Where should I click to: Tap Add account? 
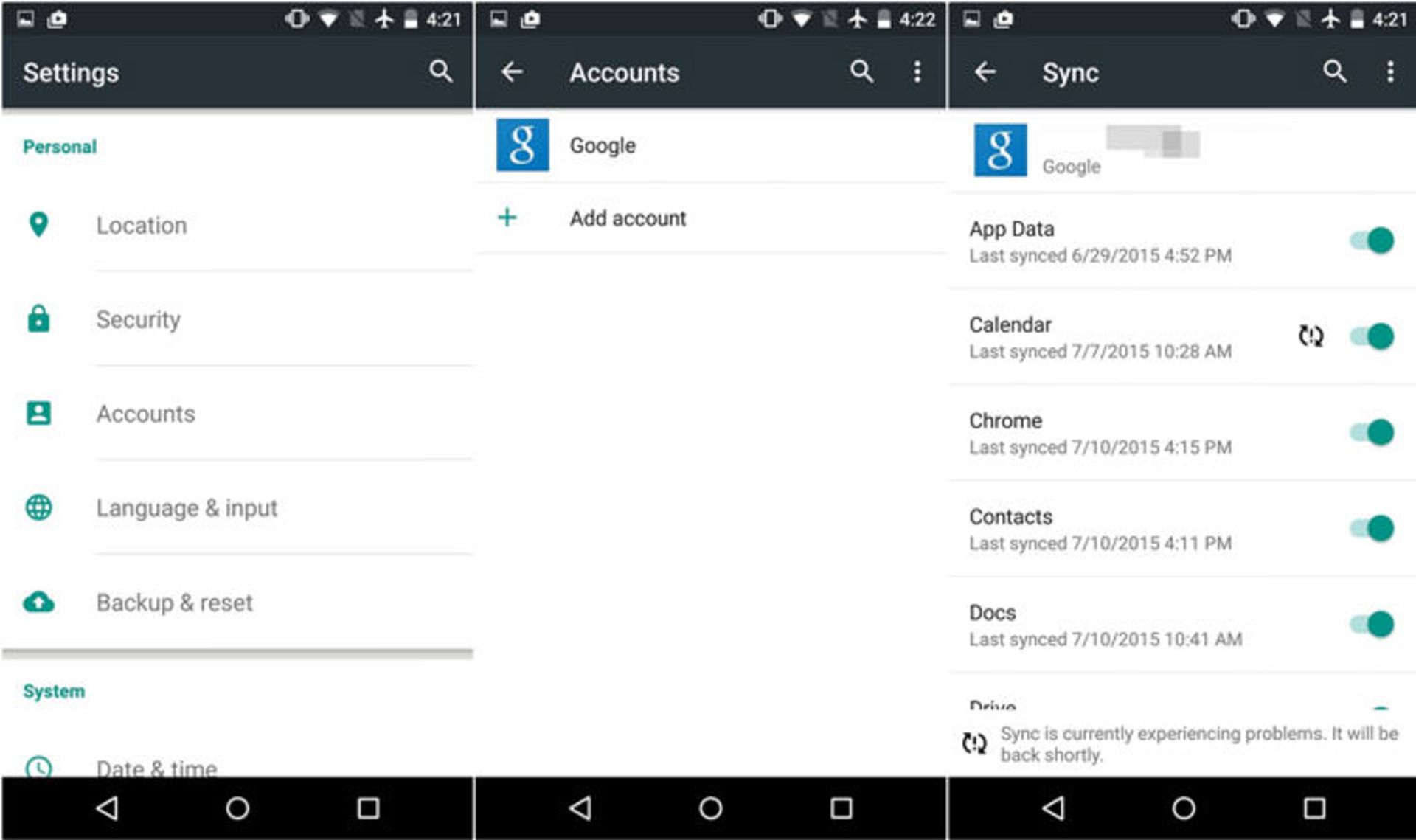click(x=711, y=218)
